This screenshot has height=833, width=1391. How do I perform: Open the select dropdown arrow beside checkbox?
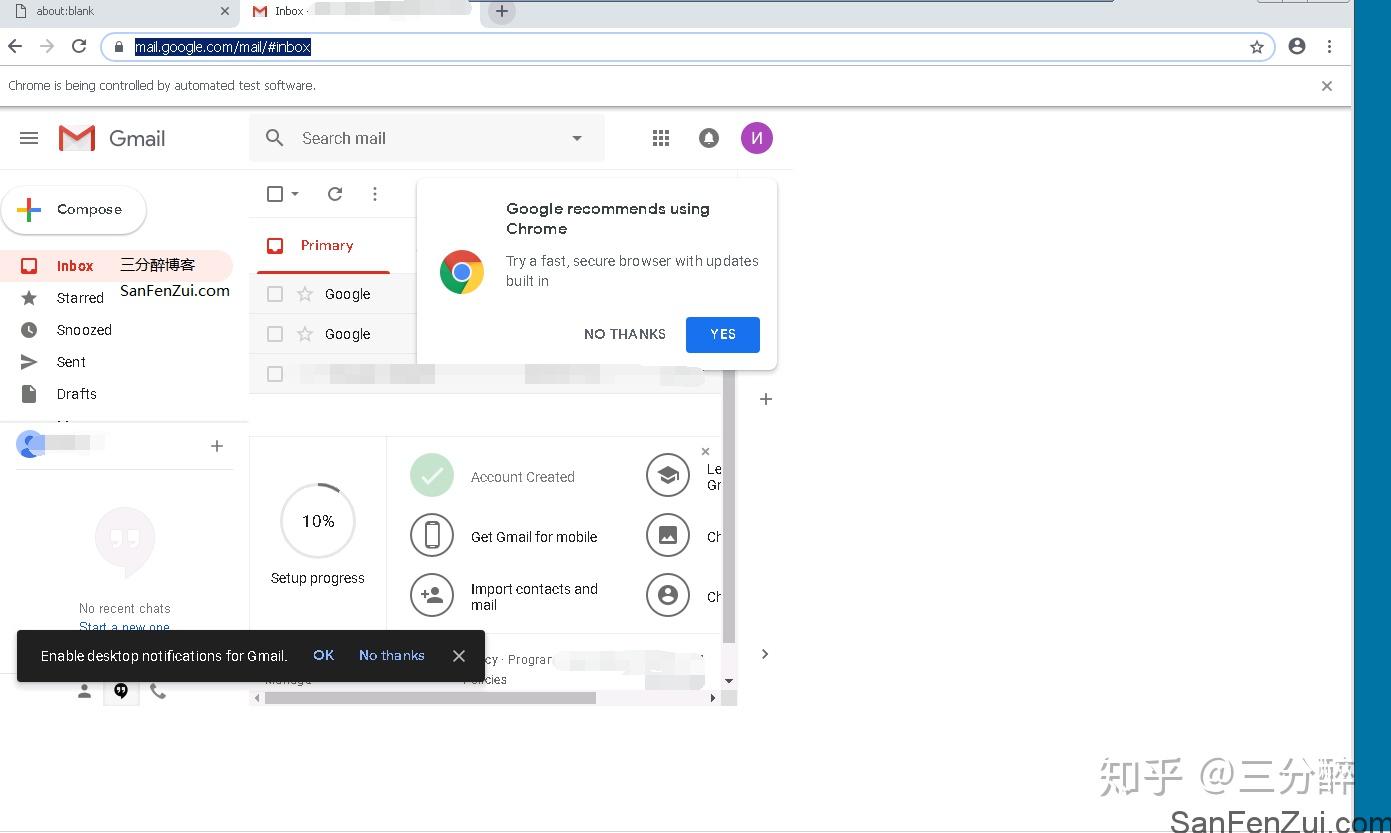click(295, 194)
